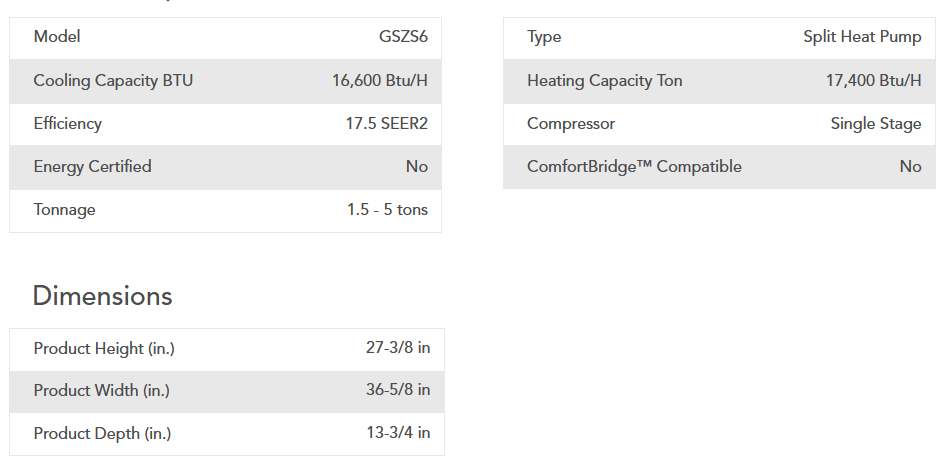Click the Tonnage row label
Viewport: 948px width, 476px height.
[65, 210]
